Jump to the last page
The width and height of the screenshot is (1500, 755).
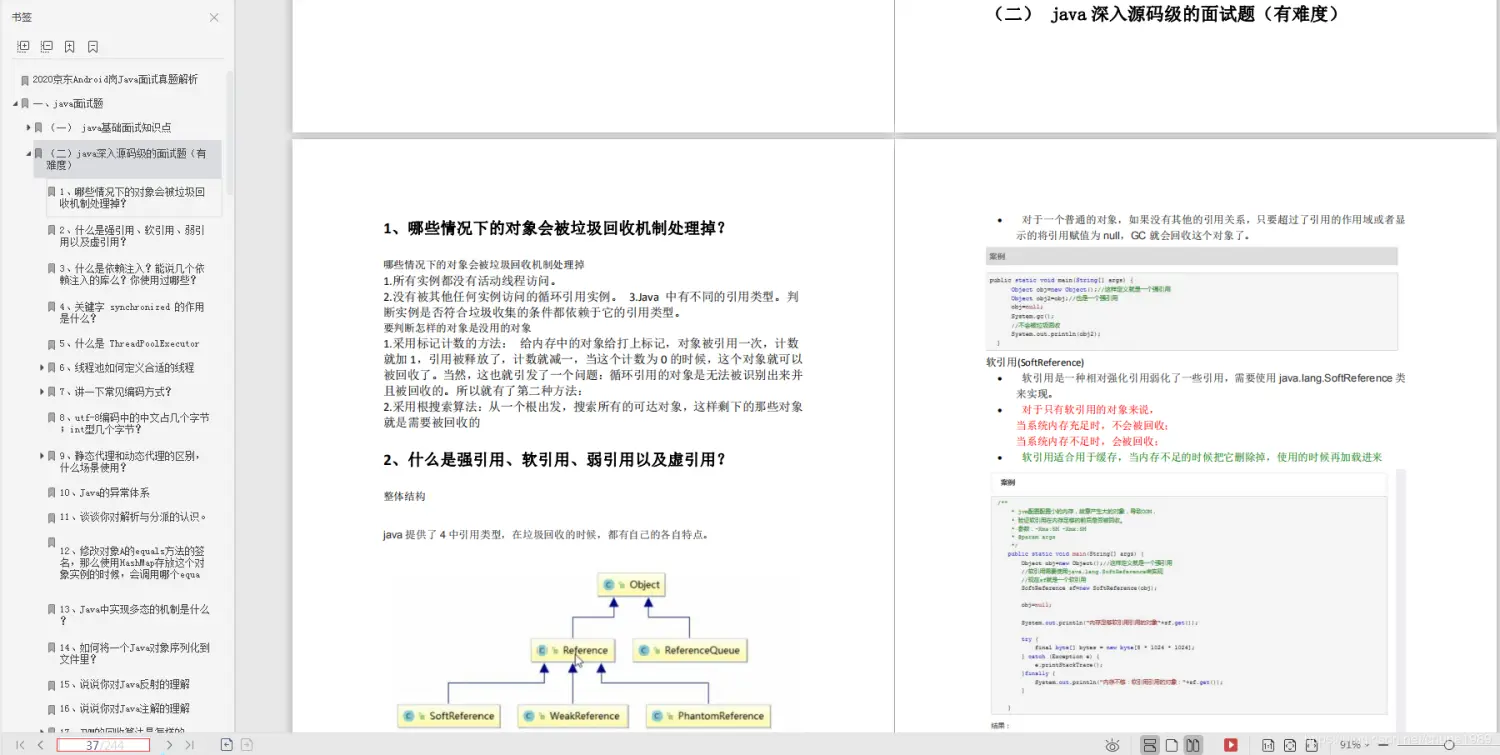tap(190, 745)
